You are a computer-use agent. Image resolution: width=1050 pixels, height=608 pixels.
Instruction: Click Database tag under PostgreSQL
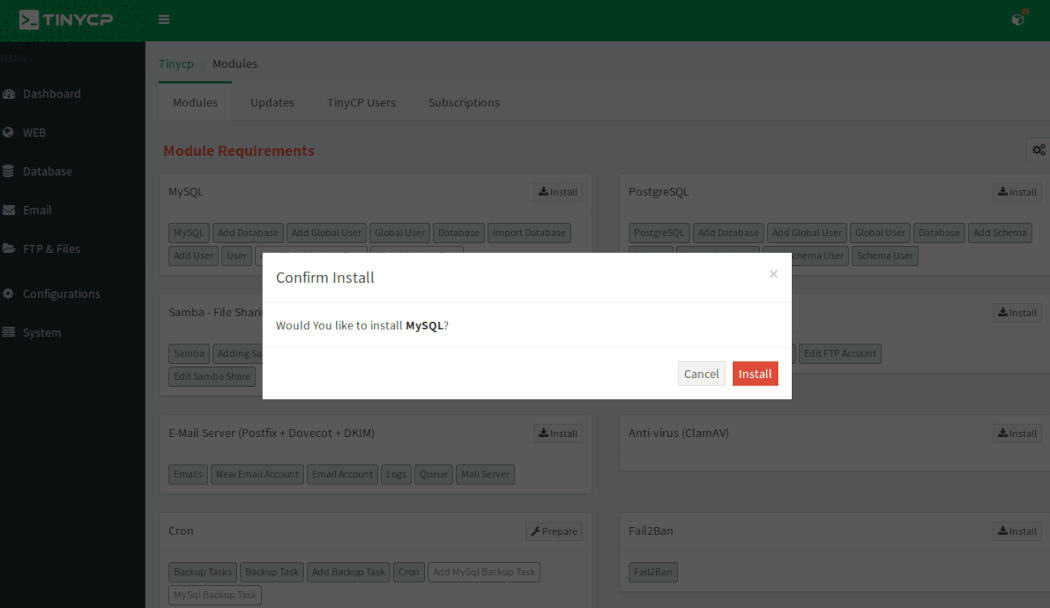pyautogui.click(x=939, y=233)
